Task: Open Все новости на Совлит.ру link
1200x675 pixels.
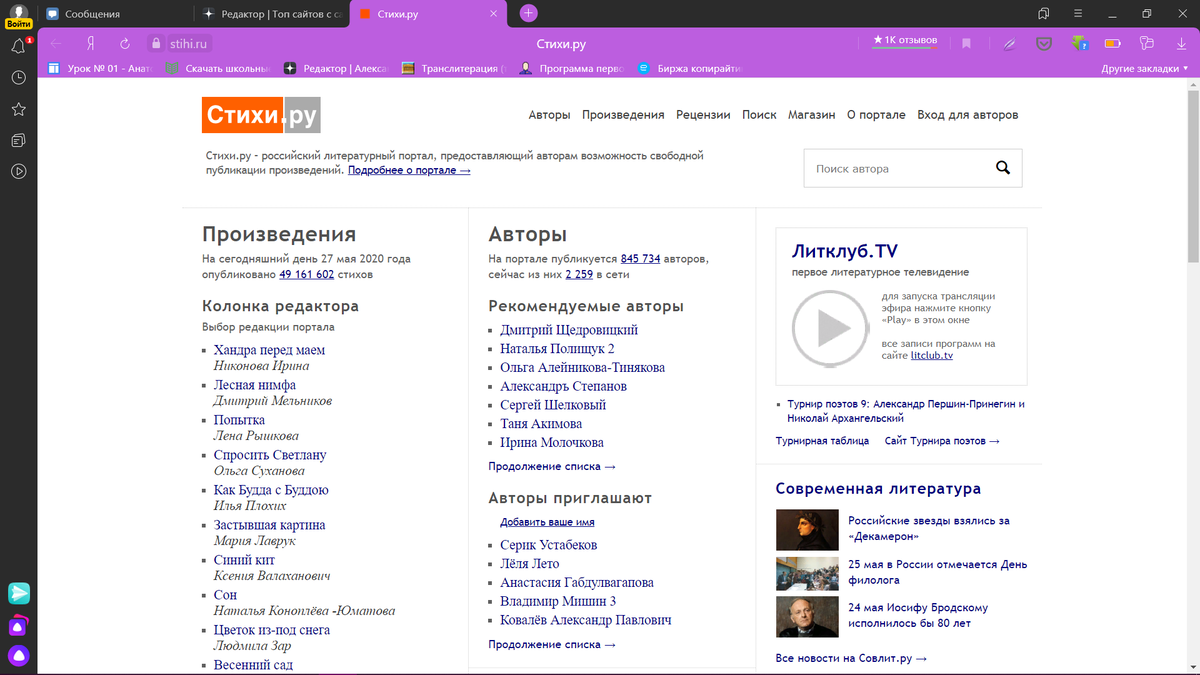Action: (851, 659)
